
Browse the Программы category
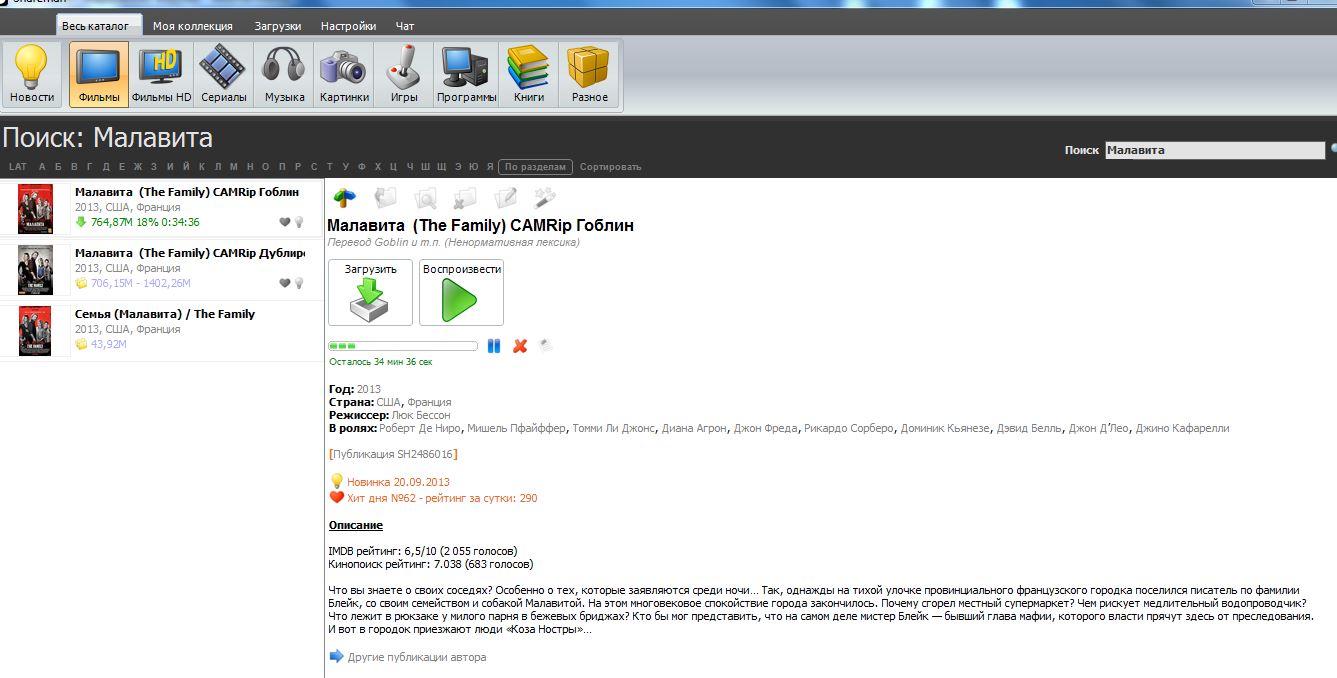466,74
